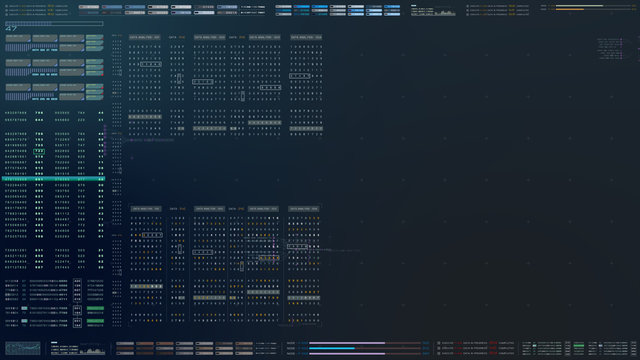Click the histogram graph in top bar
Screen dimensions: 640x360
pyautogui.click(x=445, y=13)
